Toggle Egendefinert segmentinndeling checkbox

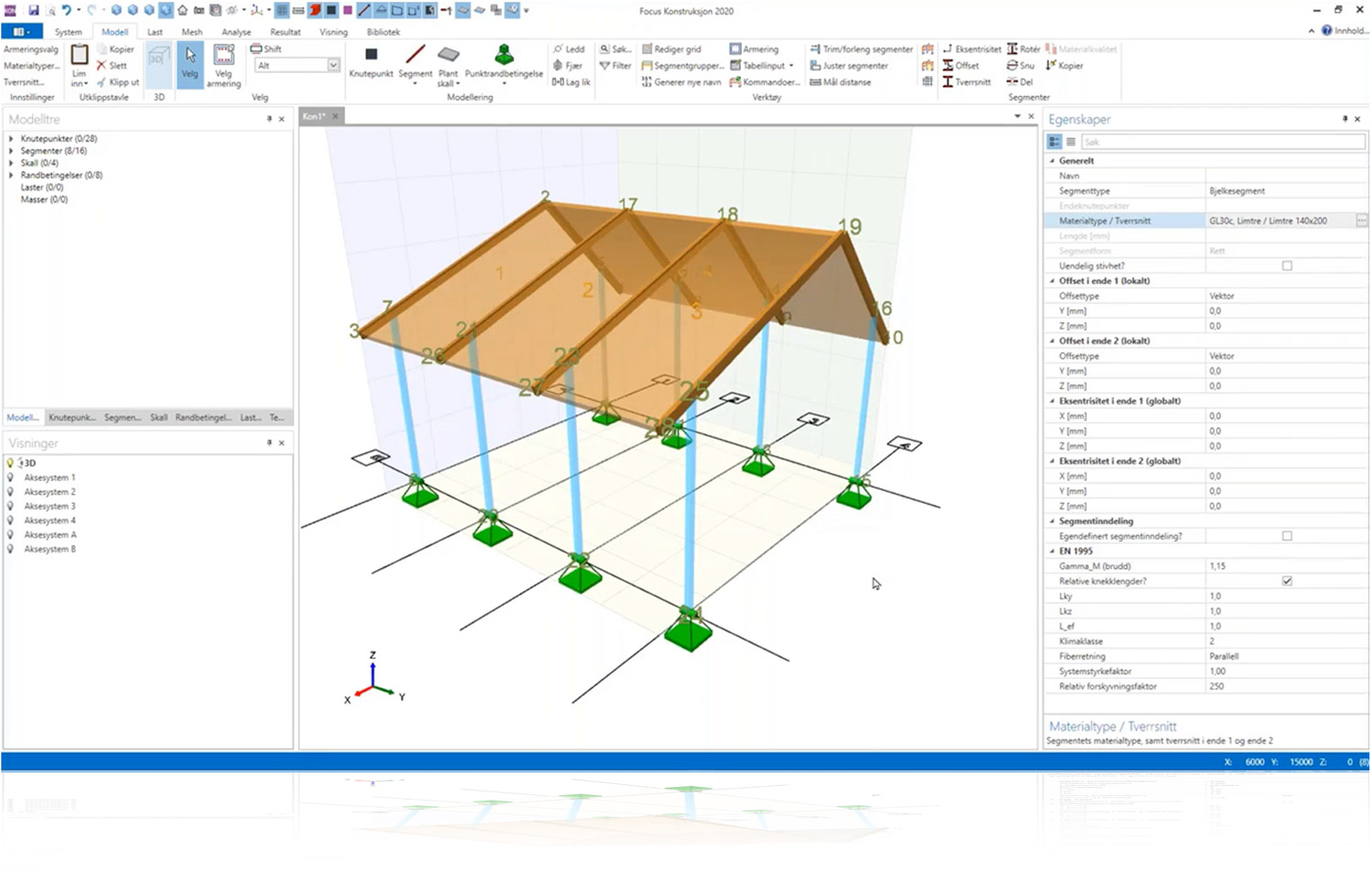pos(1287,536)
